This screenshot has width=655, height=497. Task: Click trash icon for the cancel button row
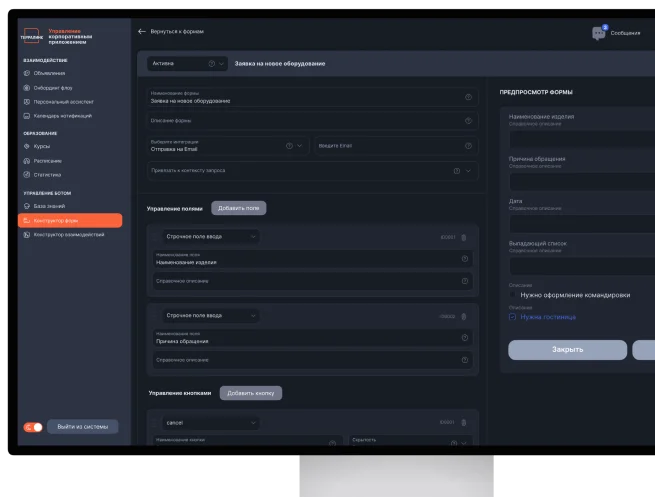click(464, 423)
